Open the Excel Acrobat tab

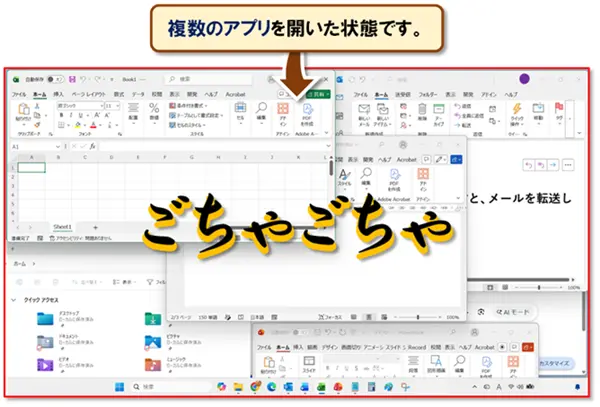[x=235, y=94]
